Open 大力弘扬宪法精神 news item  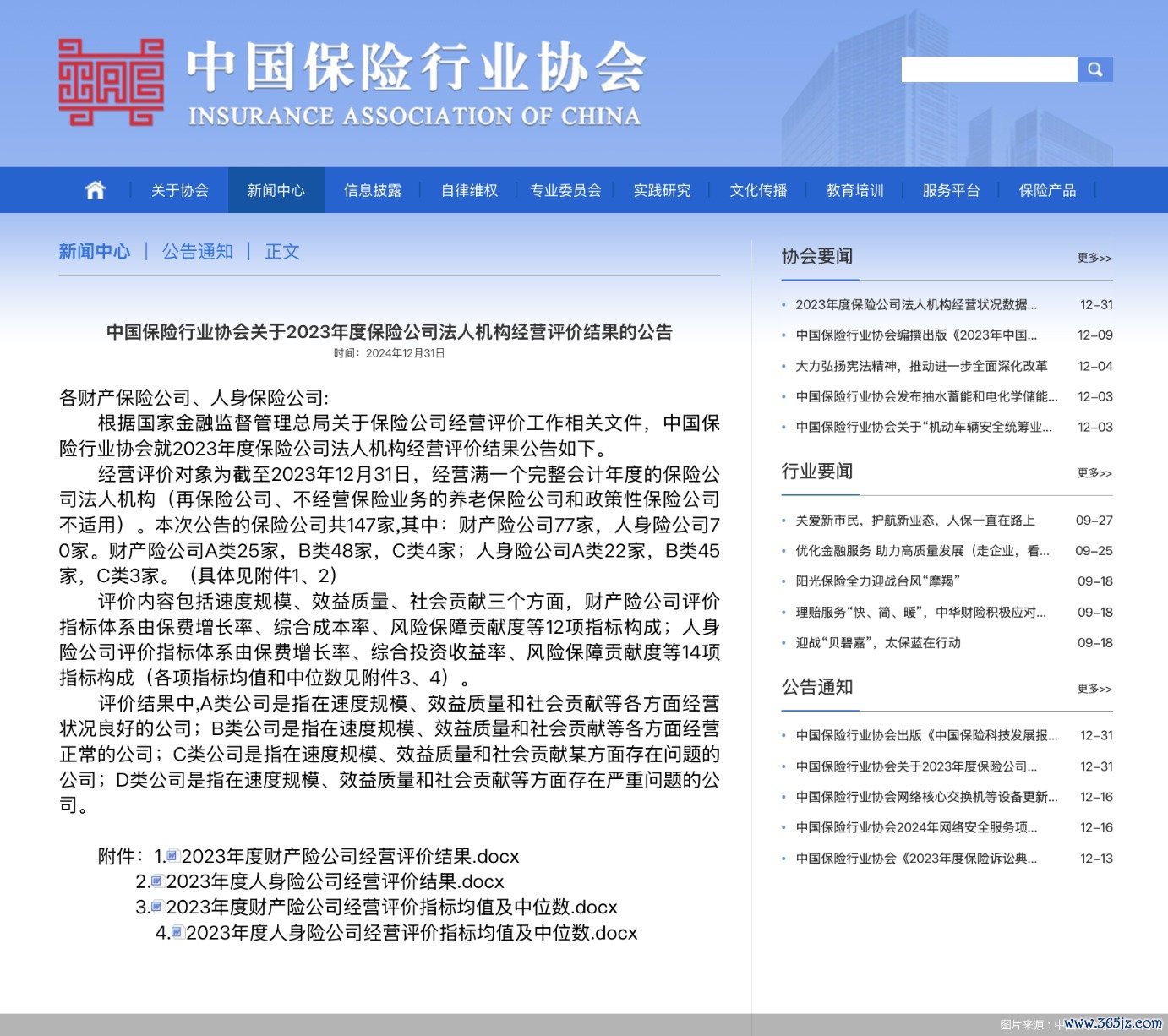[x=921, y=366]
